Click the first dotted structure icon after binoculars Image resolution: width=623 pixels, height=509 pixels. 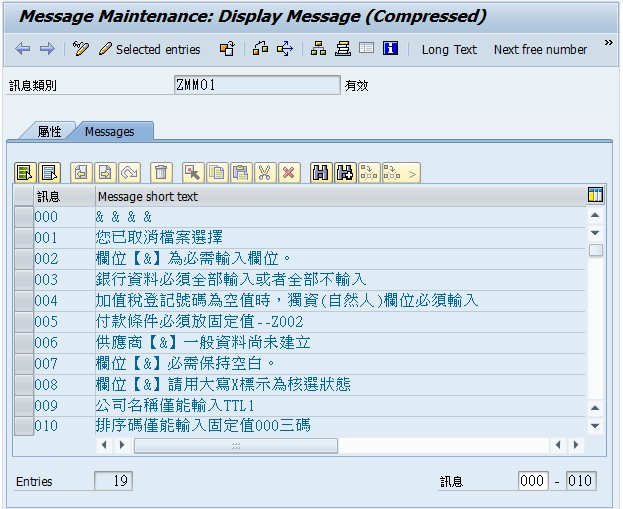click(369, 173)
